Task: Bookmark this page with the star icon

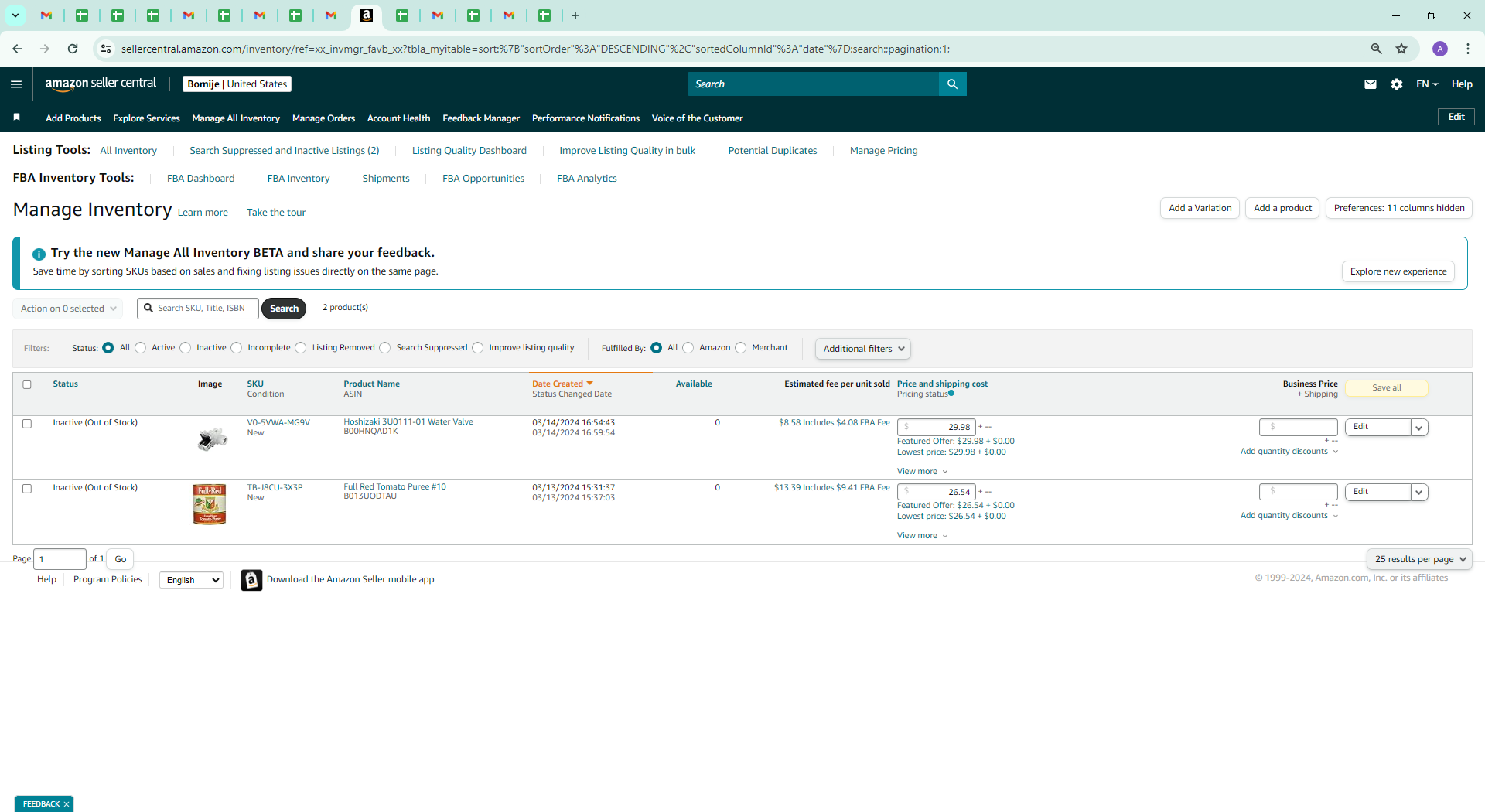Action: (x=1401, y=49)
